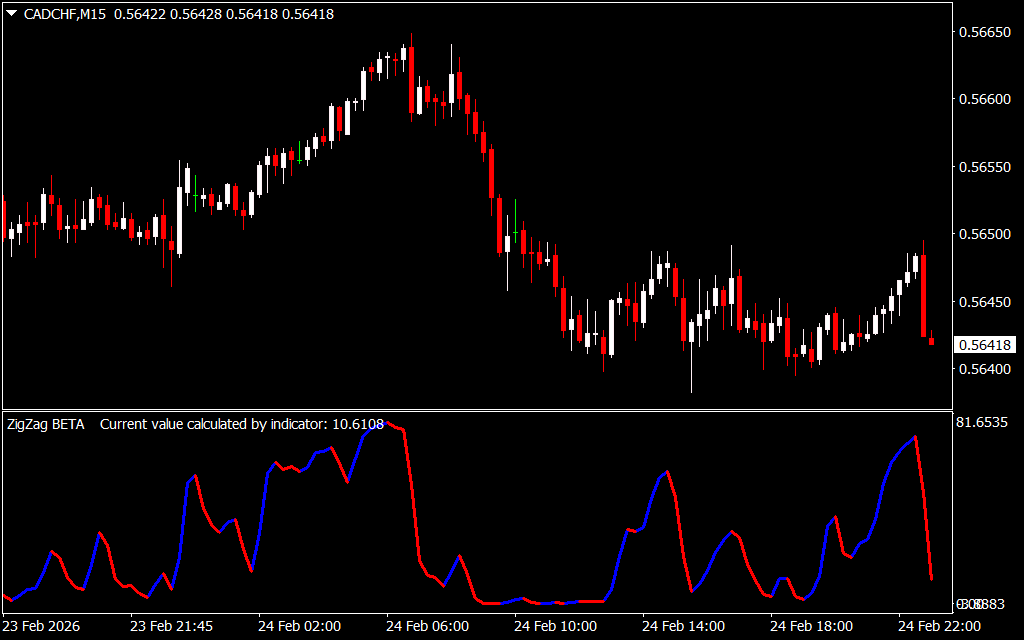The width and height of the screenshot is (1024, 640).
Task: Click the 0.56500 price axis label
Action: point(984,235)
